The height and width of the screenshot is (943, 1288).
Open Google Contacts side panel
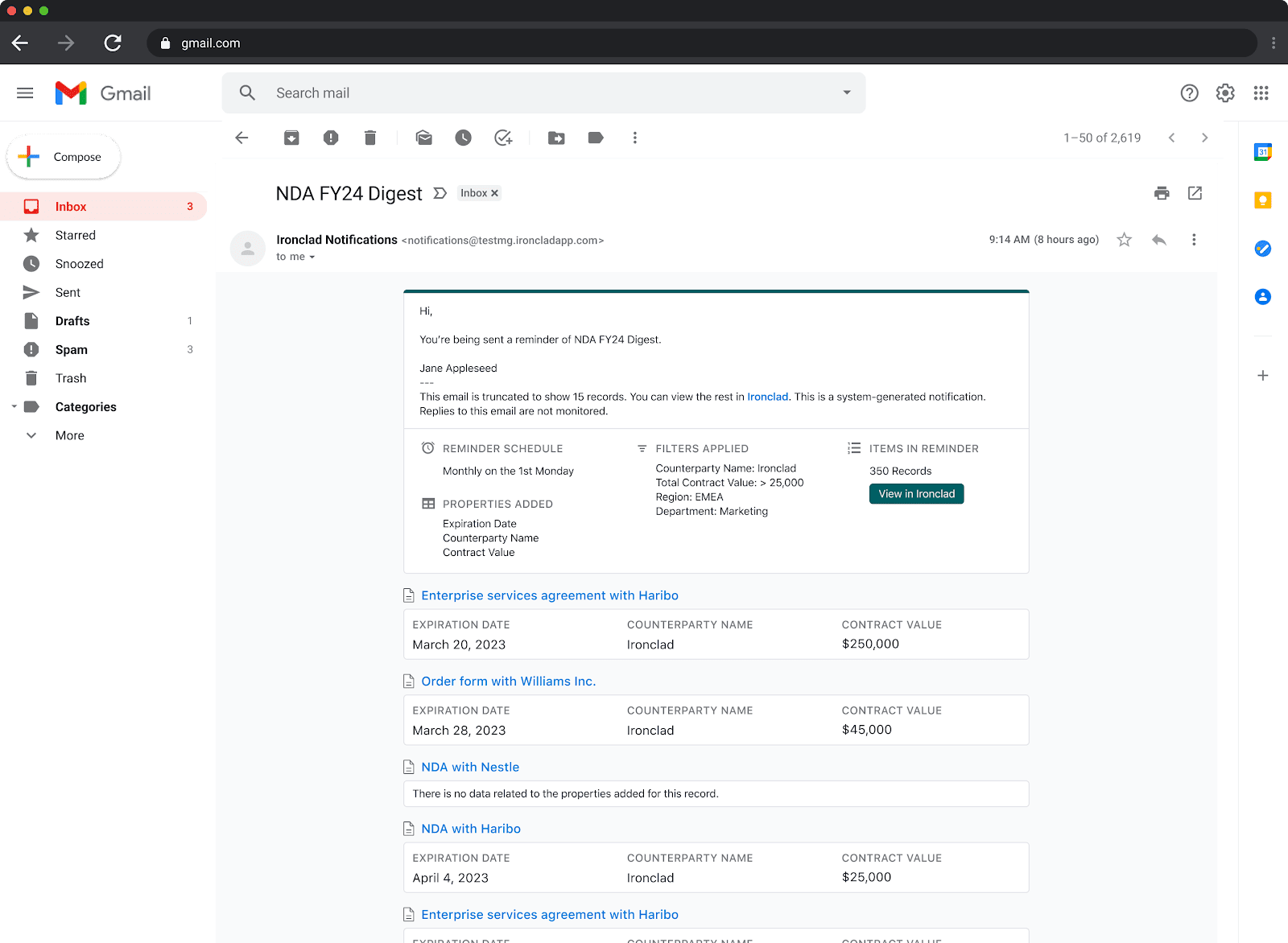coord(1263,297)
